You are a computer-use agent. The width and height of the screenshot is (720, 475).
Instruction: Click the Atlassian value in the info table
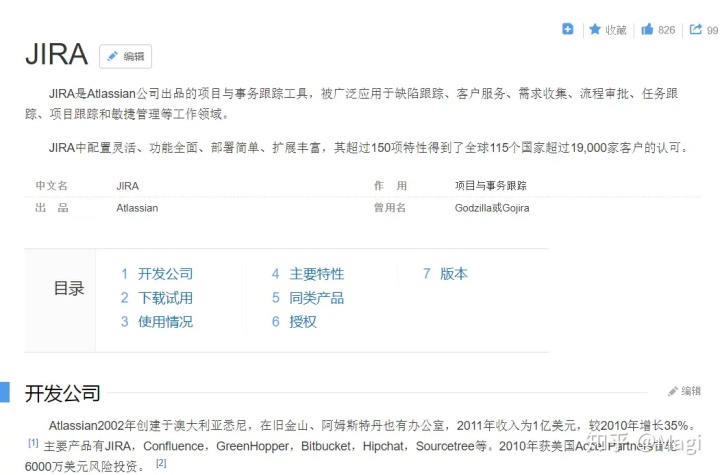point(137,208)
